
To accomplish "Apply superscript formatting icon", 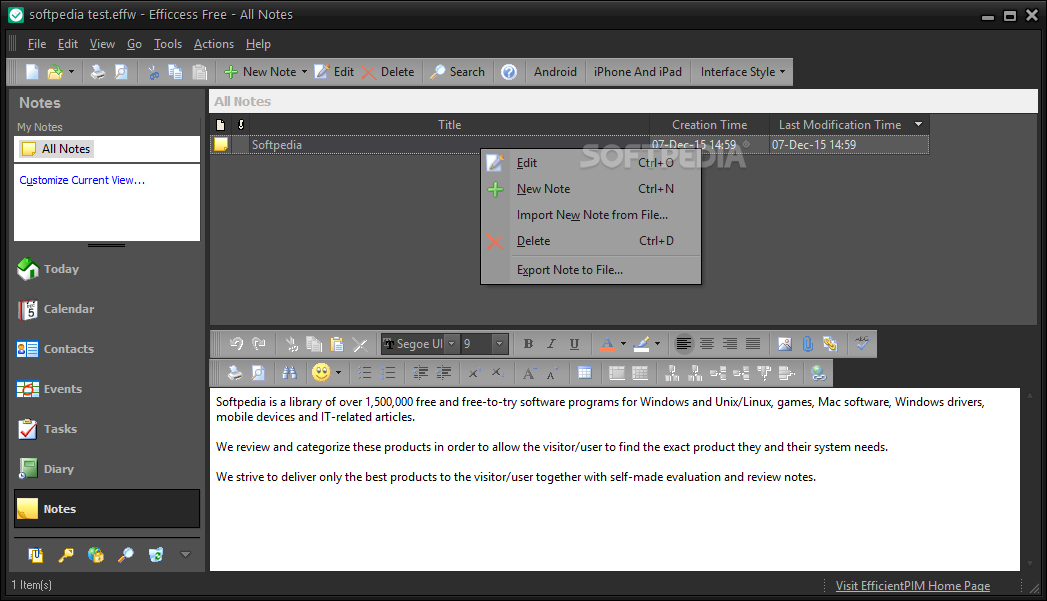I will click(x=473, y=373).
